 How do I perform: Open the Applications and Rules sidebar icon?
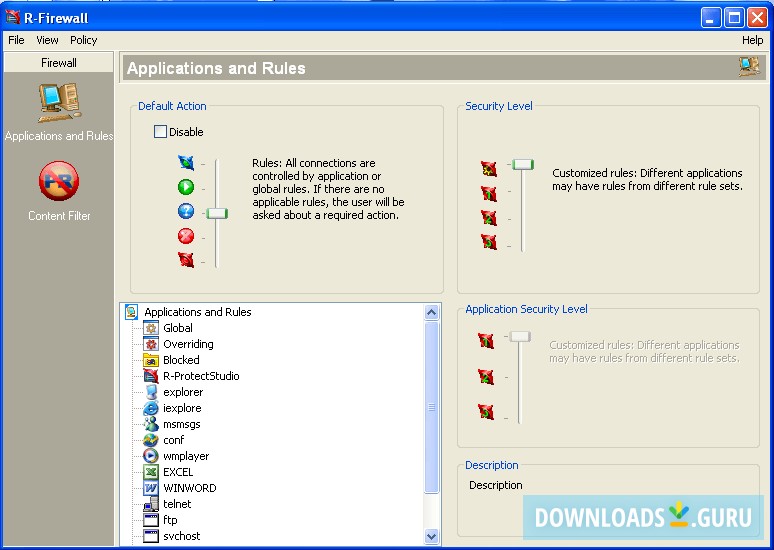(59, 103)
